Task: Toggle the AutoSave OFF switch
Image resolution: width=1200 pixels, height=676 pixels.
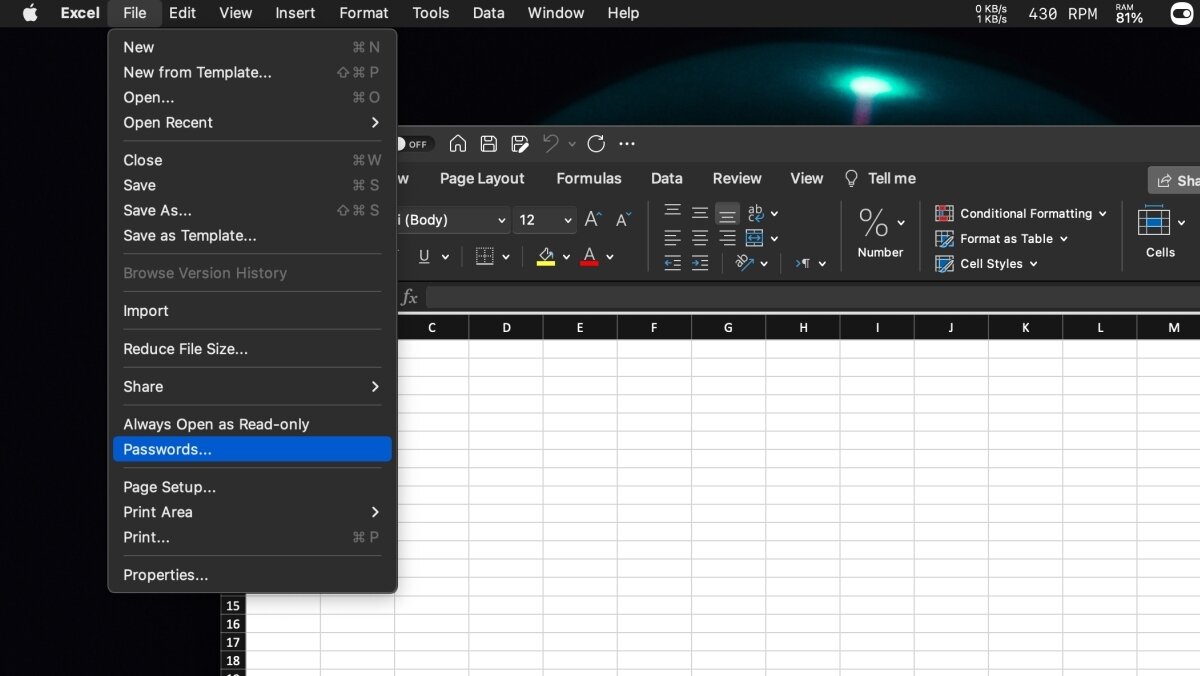Action: (x=412, y=144)
